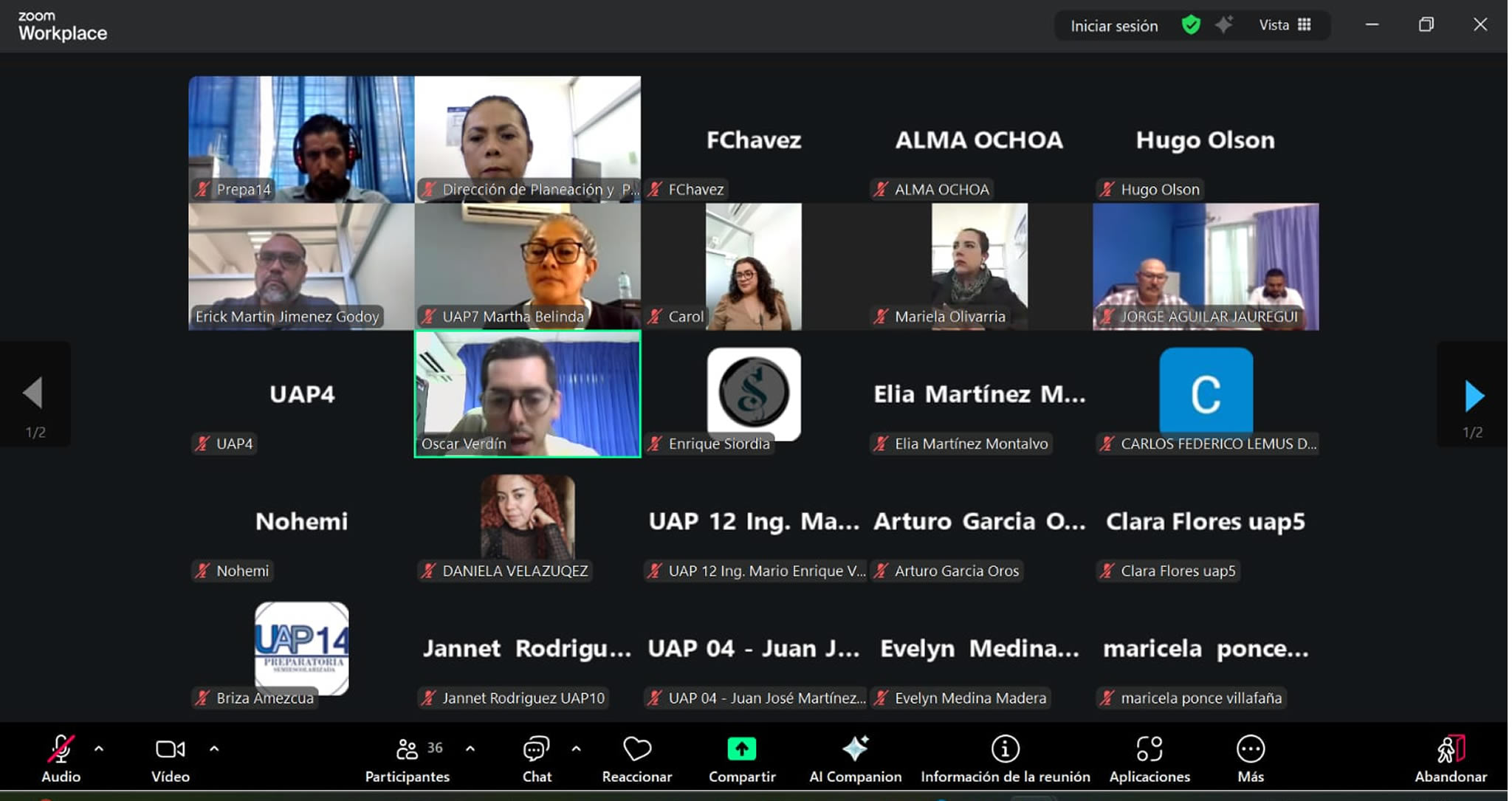Image resolution: width=1512 pixels, height=801 pixels.
Task: Click the green encryption shield icon
Action: point(1190,25)
